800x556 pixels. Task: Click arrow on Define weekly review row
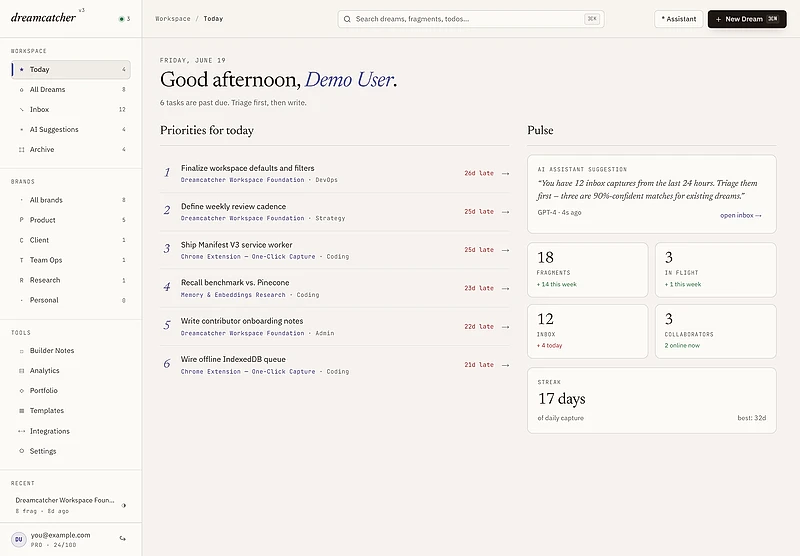pyautogui.click(x=505, y=212)
